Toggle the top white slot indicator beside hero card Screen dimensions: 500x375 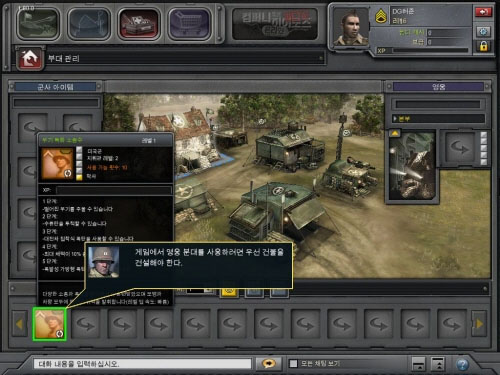tap(484, 135)
